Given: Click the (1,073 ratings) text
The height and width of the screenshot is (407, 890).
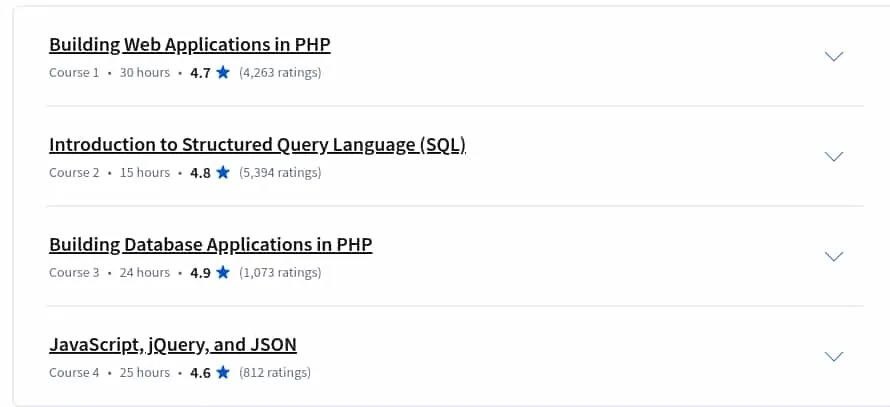Looking at the screenshot, I should click(280, 272).
